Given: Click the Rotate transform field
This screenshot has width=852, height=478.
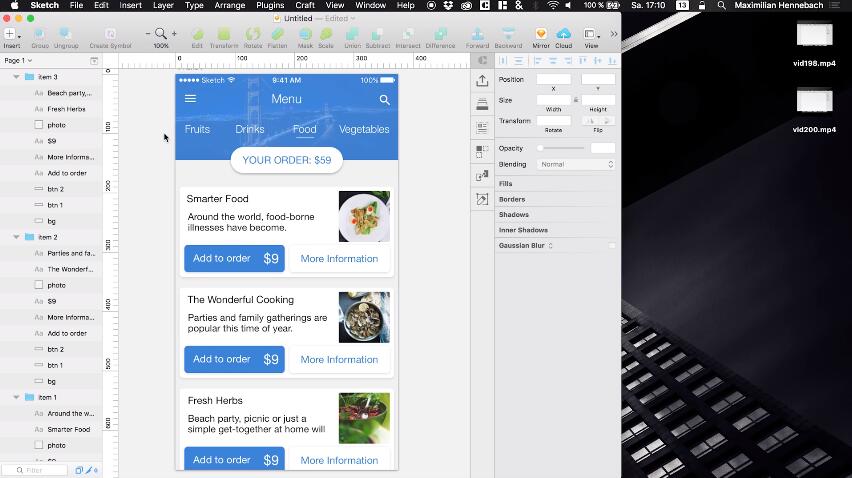Looking at the screenshot, I should (554, 121).
